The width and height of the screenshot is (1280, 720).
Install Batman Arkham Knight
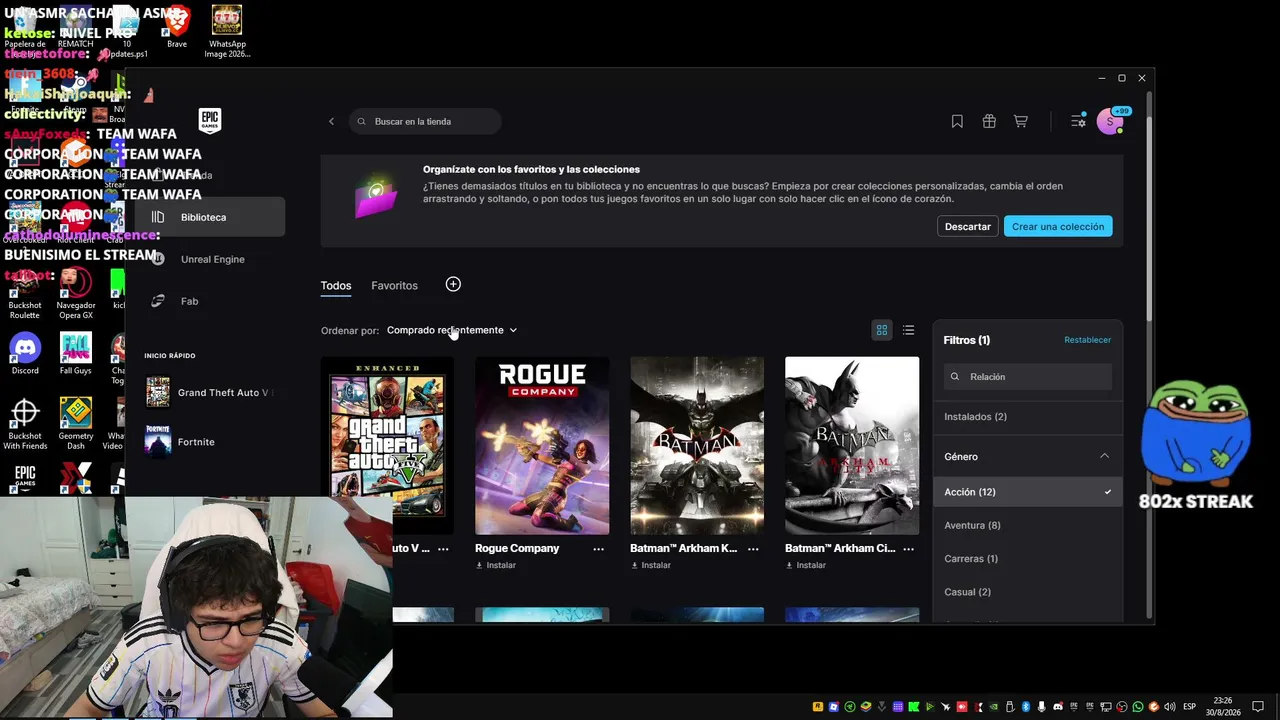pos(651,566)
